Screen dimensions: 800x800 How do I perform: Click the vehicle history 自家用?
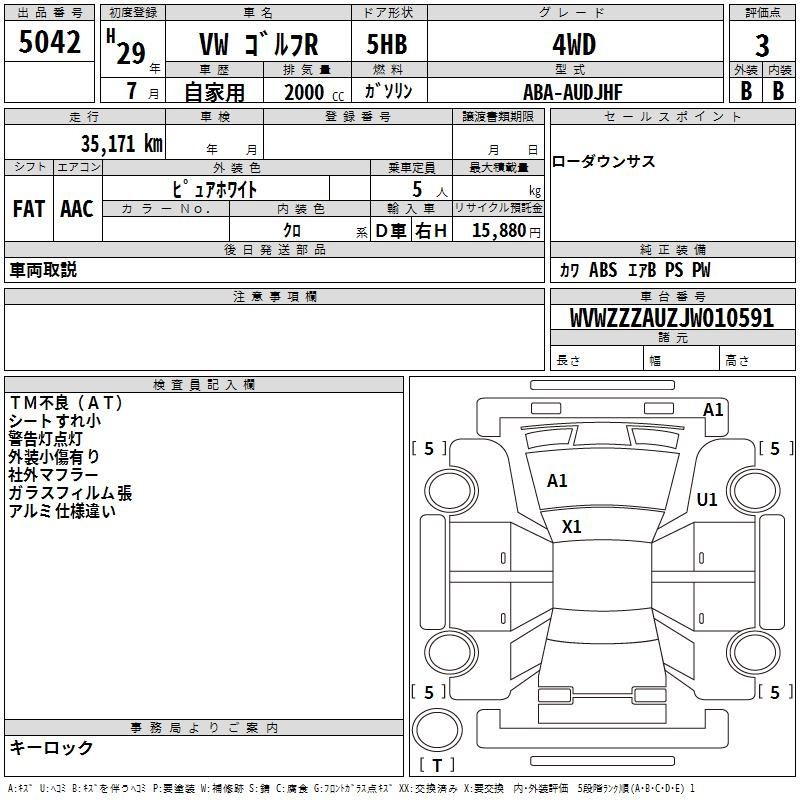[214, 92]
